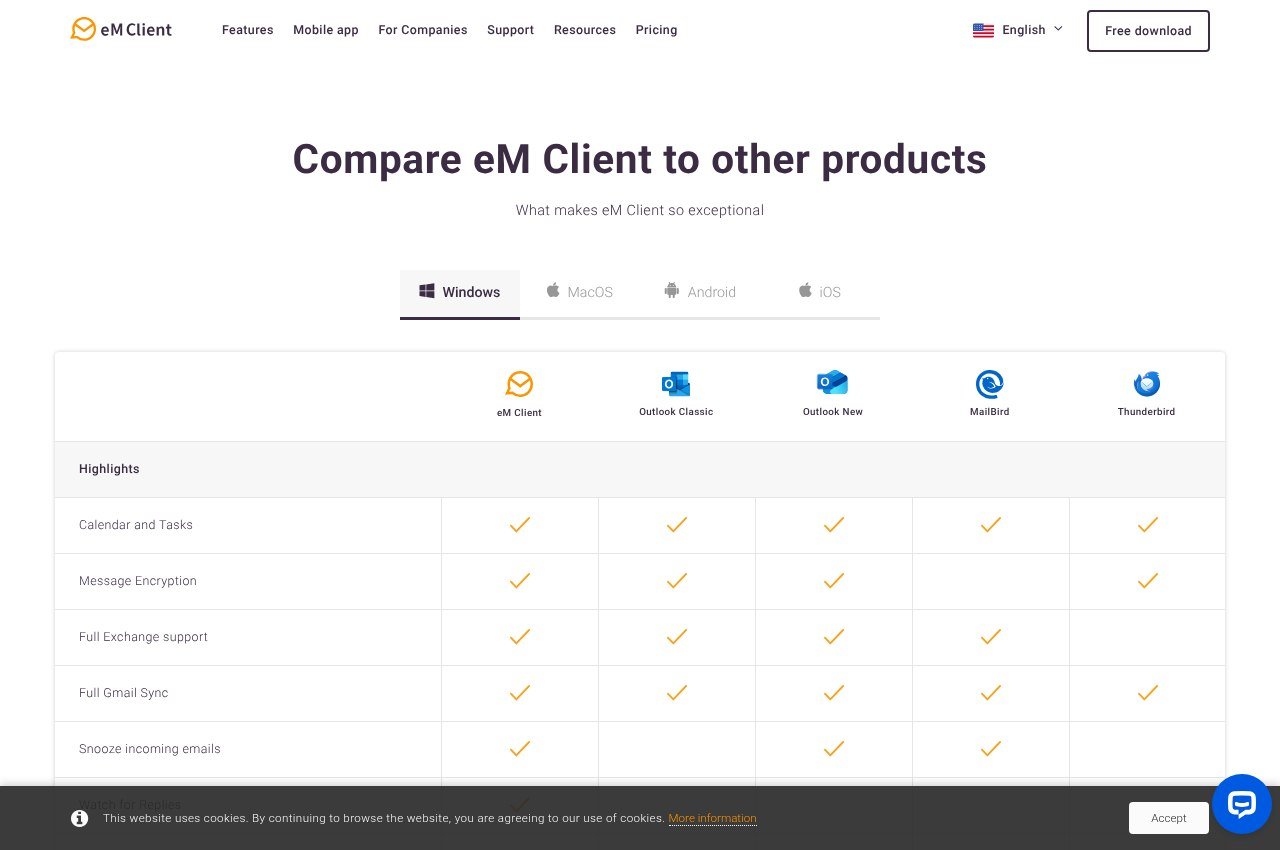Click the eM Client logo in header
The height and width of the screenshot is (850, 1280).
(x=121, y=30)
